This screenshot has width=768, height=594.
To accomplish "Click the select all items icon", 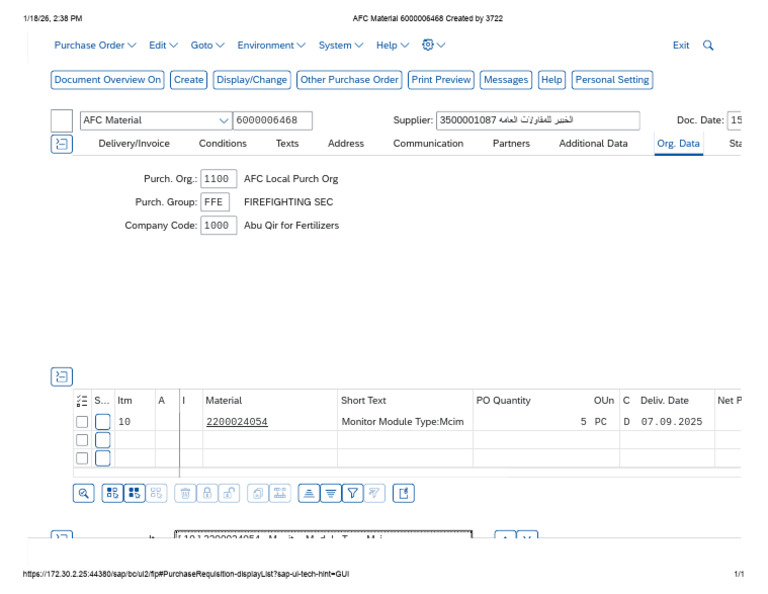I will pos(112,493).
